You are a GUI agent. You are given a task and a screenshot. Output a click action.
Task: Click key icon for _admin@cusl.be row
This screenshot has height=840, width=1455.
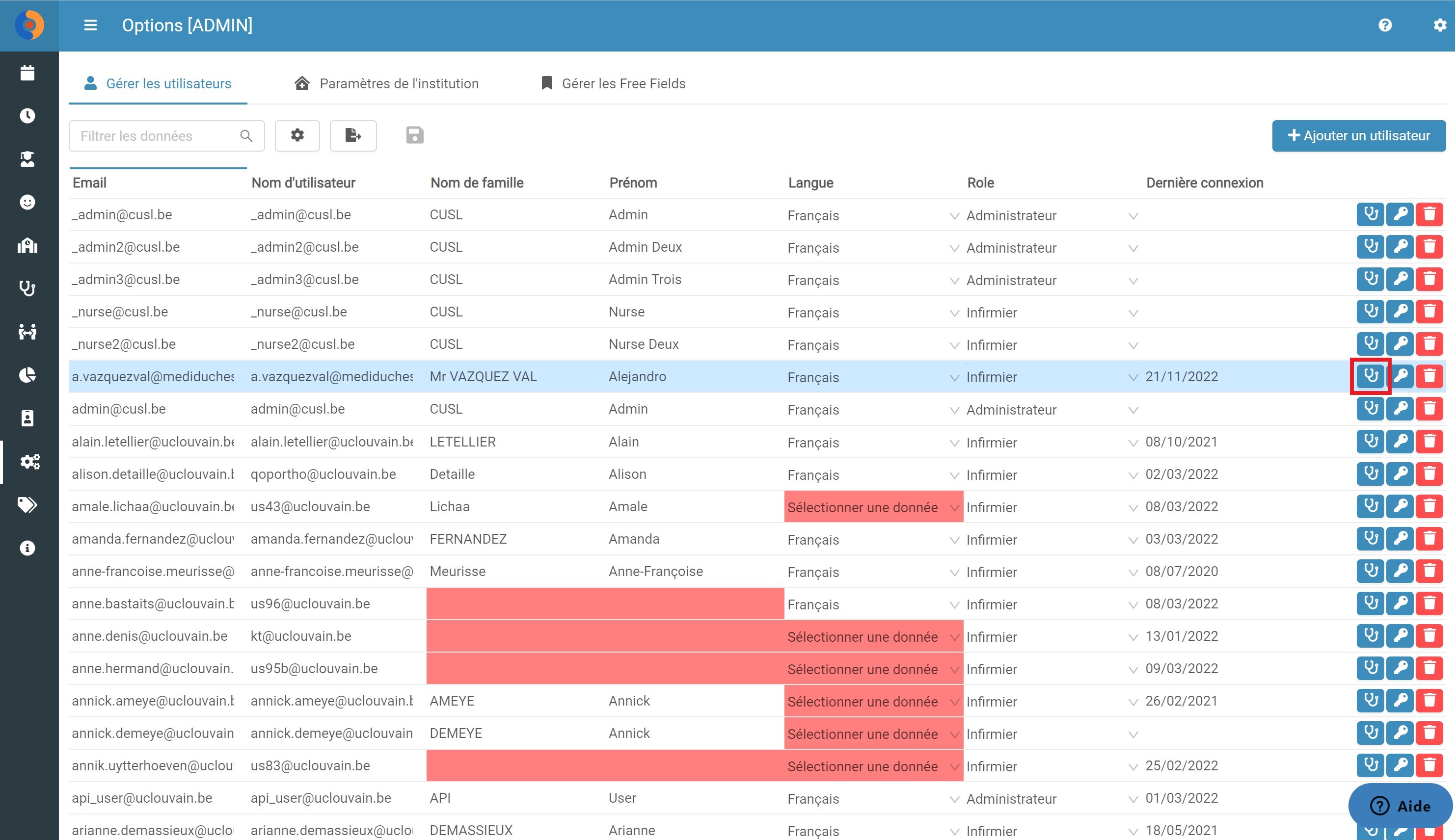1400,214
